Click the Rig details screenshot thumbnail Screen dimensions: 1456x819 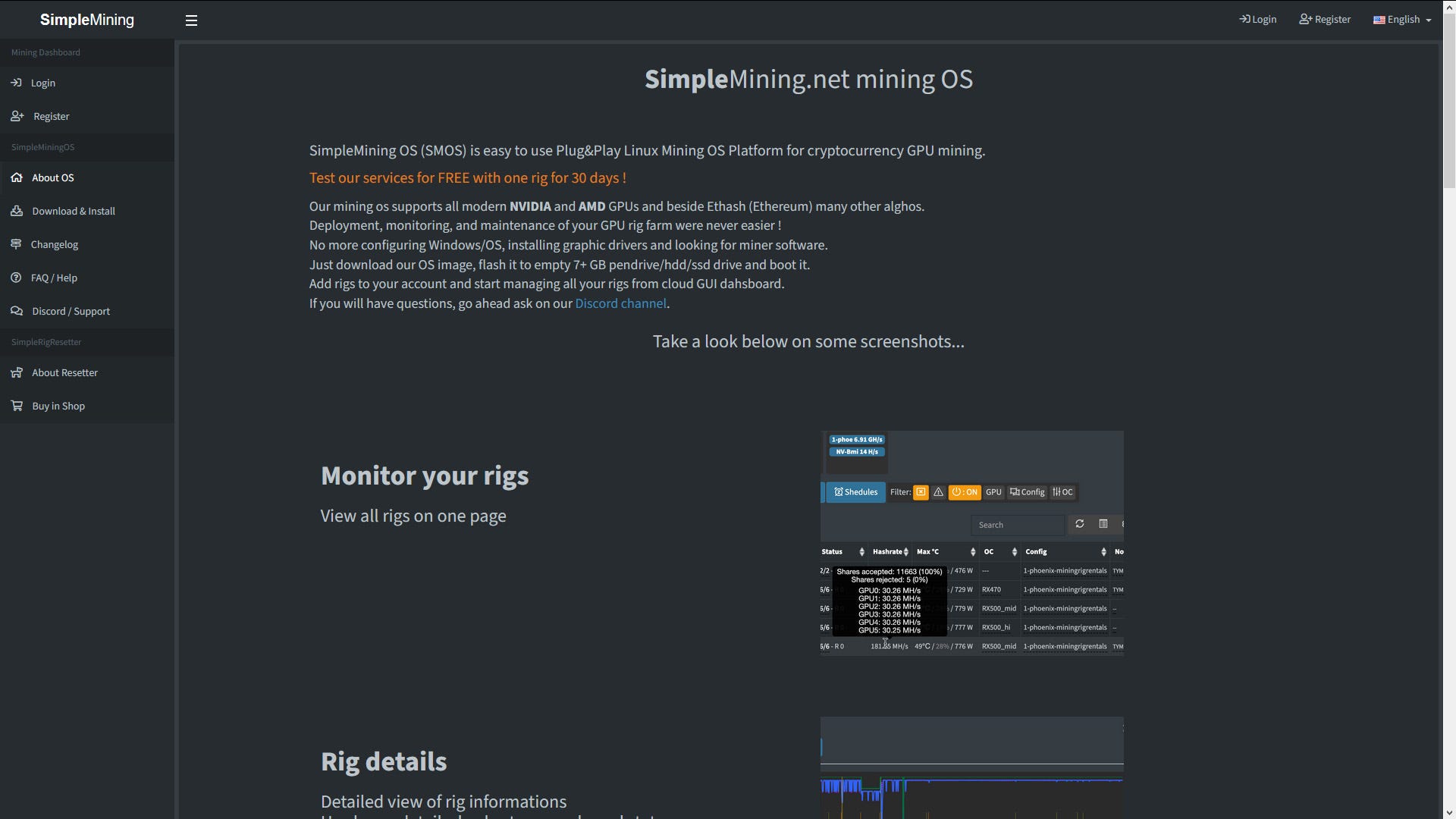[x=971, y=767]
